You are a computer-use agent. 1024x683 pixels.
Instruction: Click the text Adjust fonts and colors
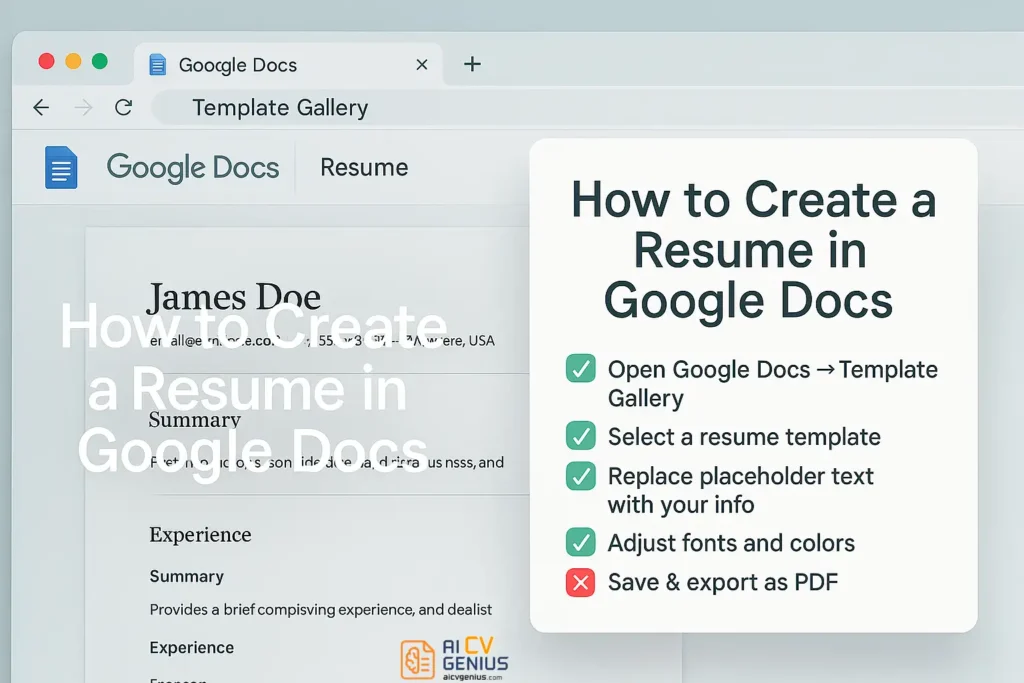tap(731, 543)
